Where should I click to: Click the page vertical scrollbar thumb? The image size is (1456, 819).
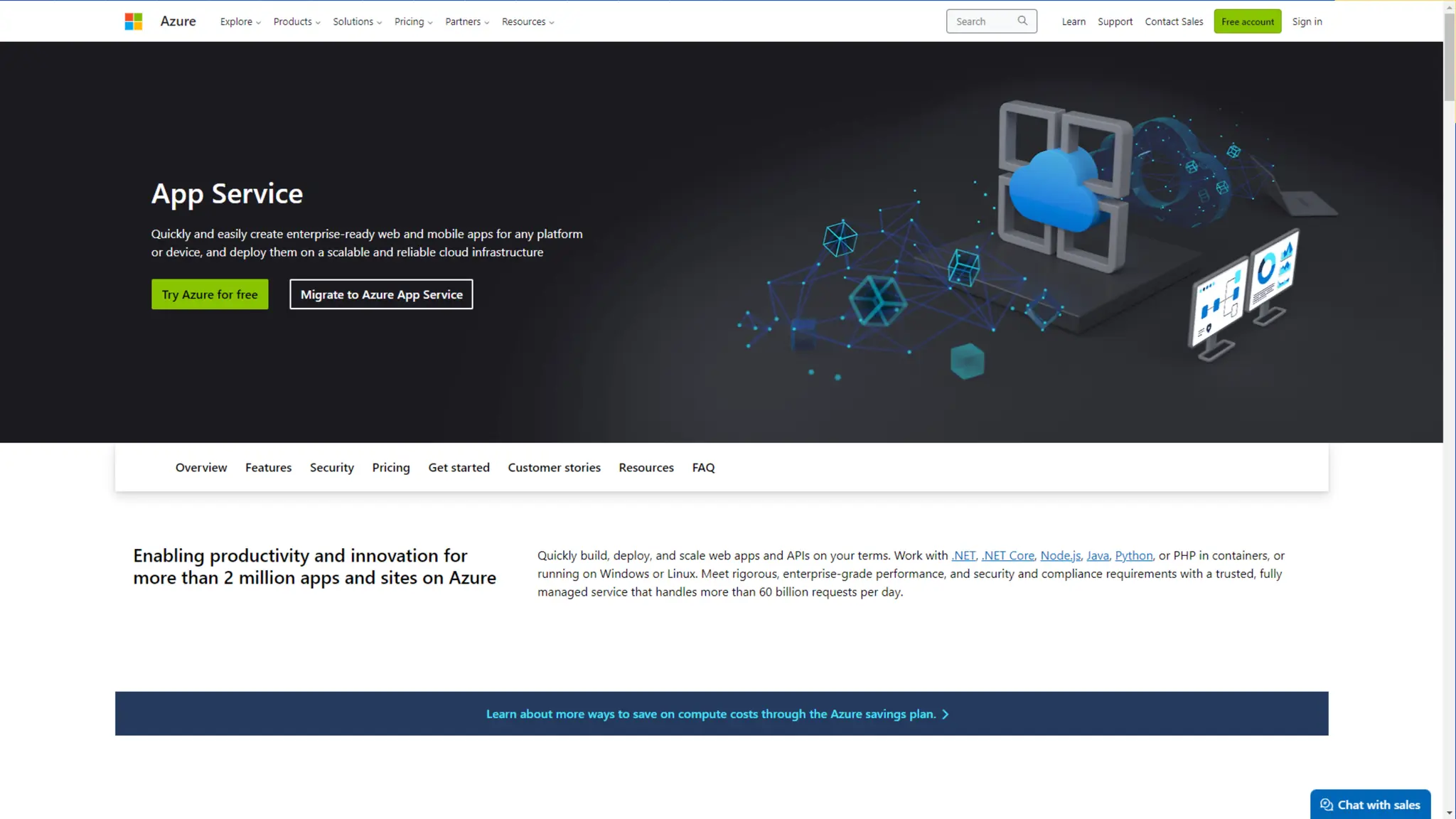[x=1449, y=57]
